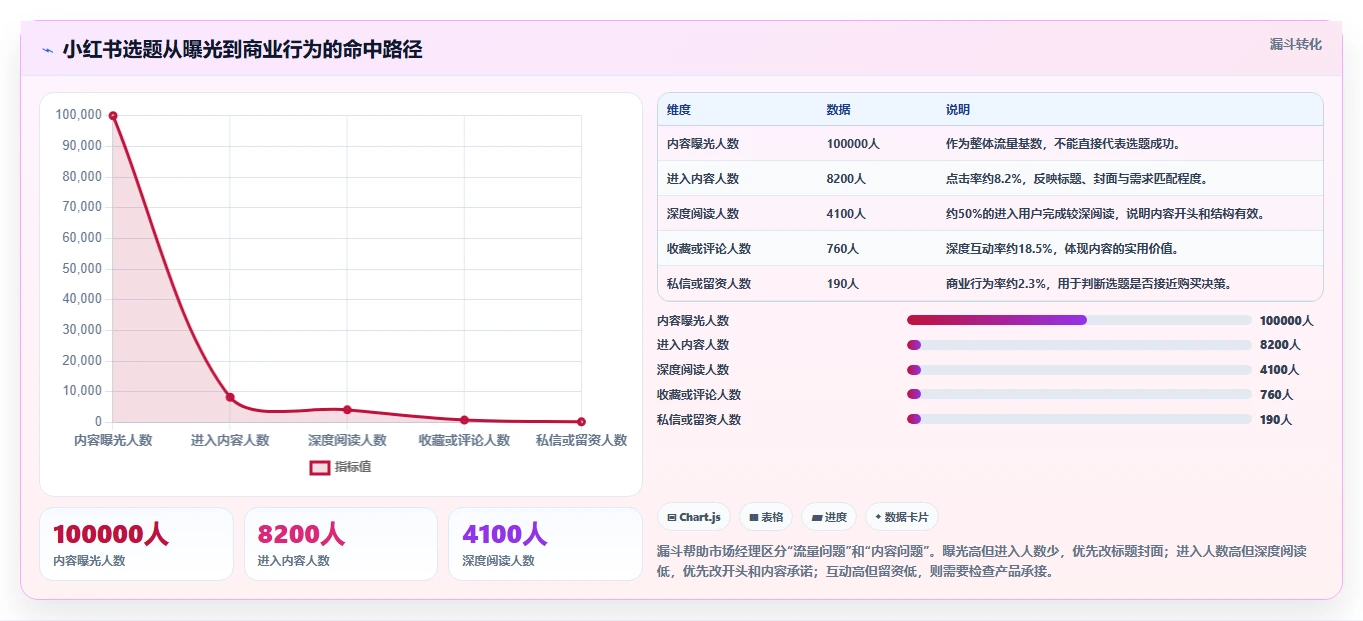The width and height of the screenshot is (1363, 621).
Task: Click the 8200人 data card
Action: click(341, 544)
